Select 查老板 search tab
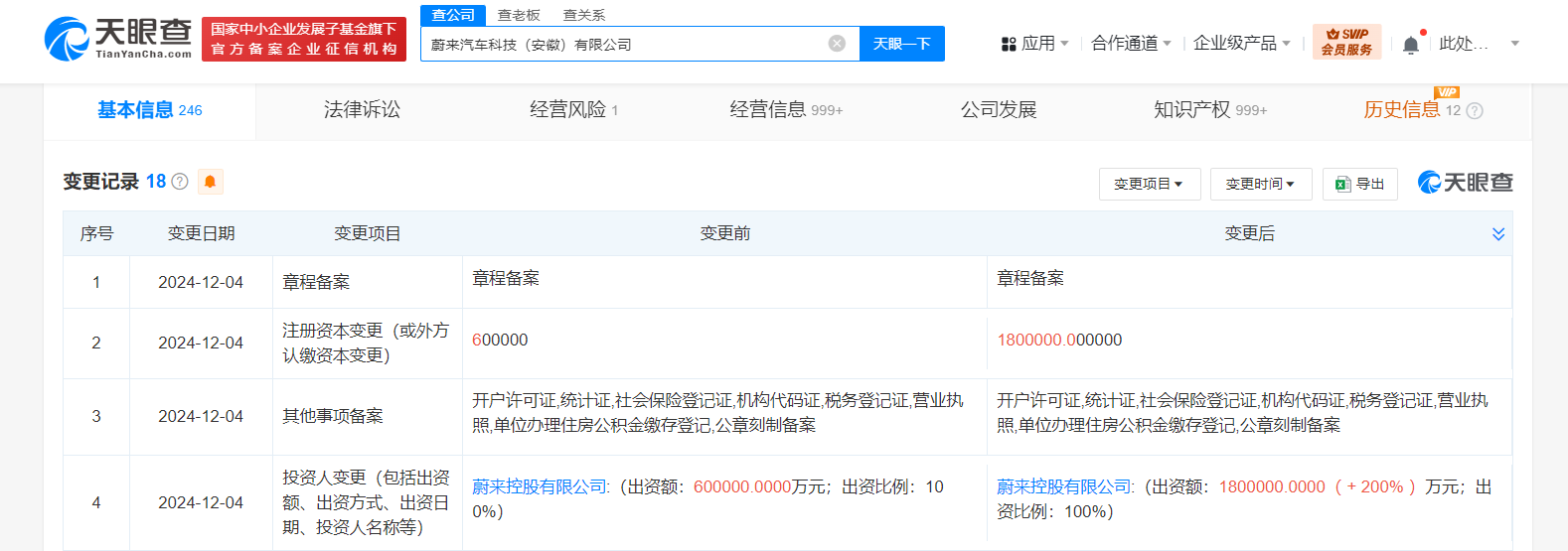The height and width of the screenshot is (551, 1568). (519, 15)
